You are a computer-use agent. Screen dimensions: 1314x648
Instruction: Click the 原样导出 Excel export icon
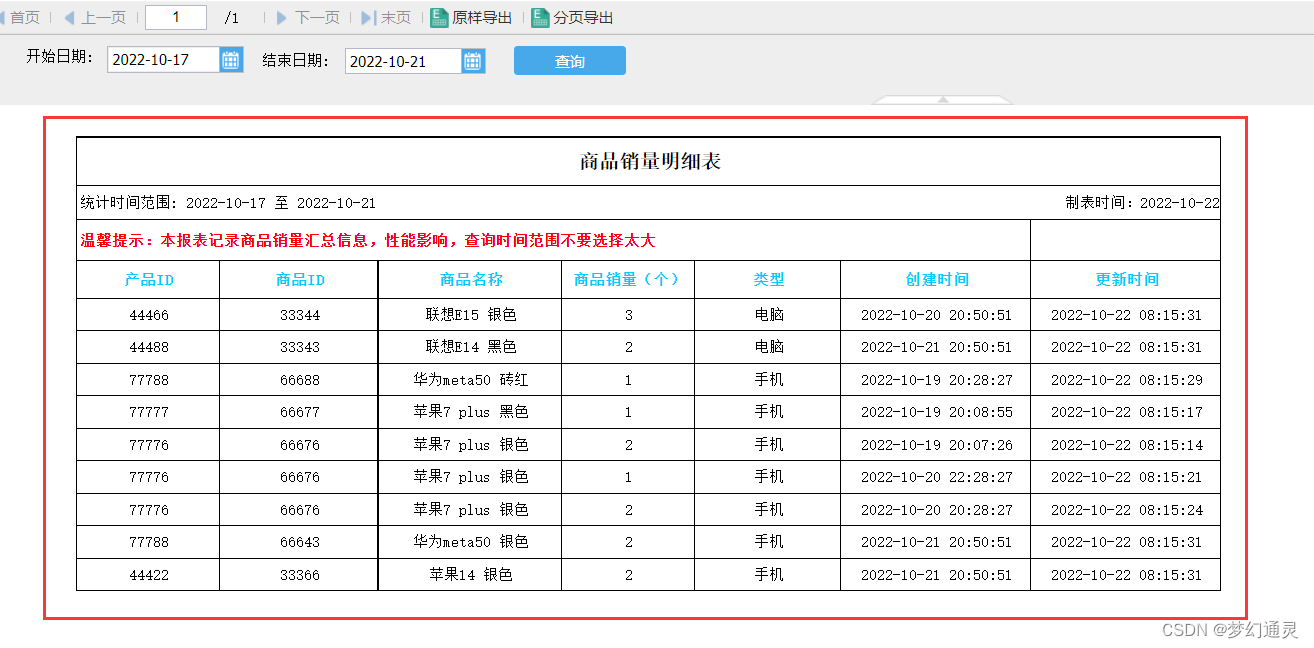(x=439, y=18)
